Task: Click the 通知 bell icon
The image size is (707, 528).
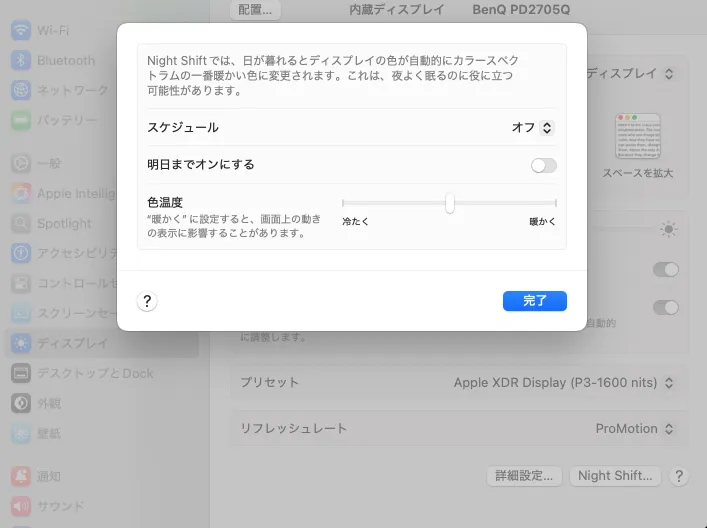Action: 21,476
